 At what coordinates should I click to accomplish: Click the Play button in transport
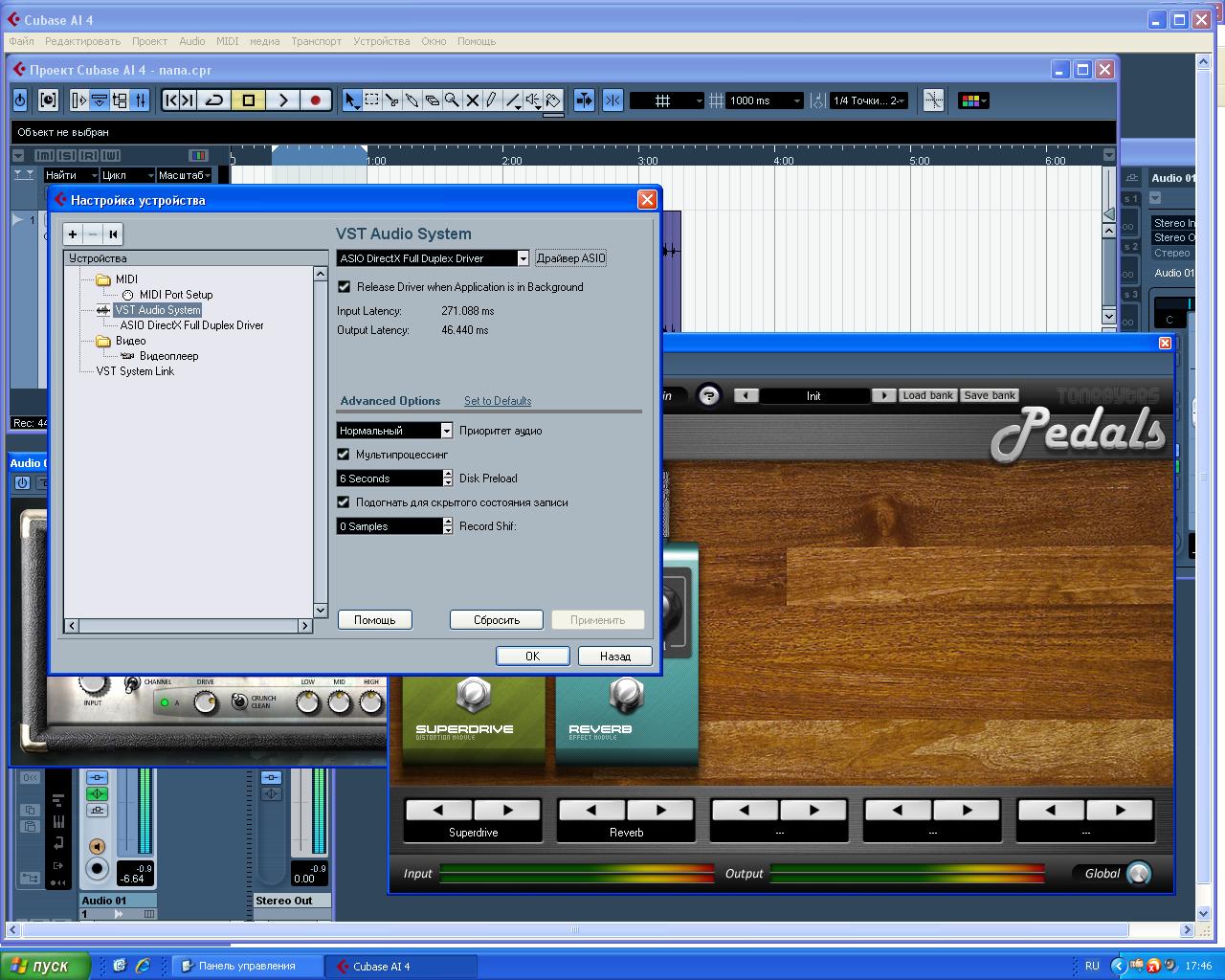[282, 100]
